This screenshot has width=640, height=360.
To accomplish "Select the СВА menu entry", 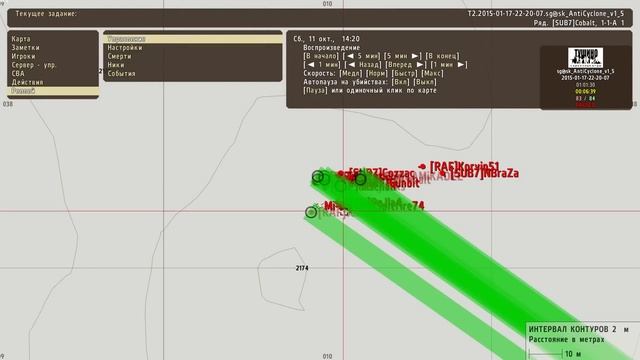I will 18,73.
